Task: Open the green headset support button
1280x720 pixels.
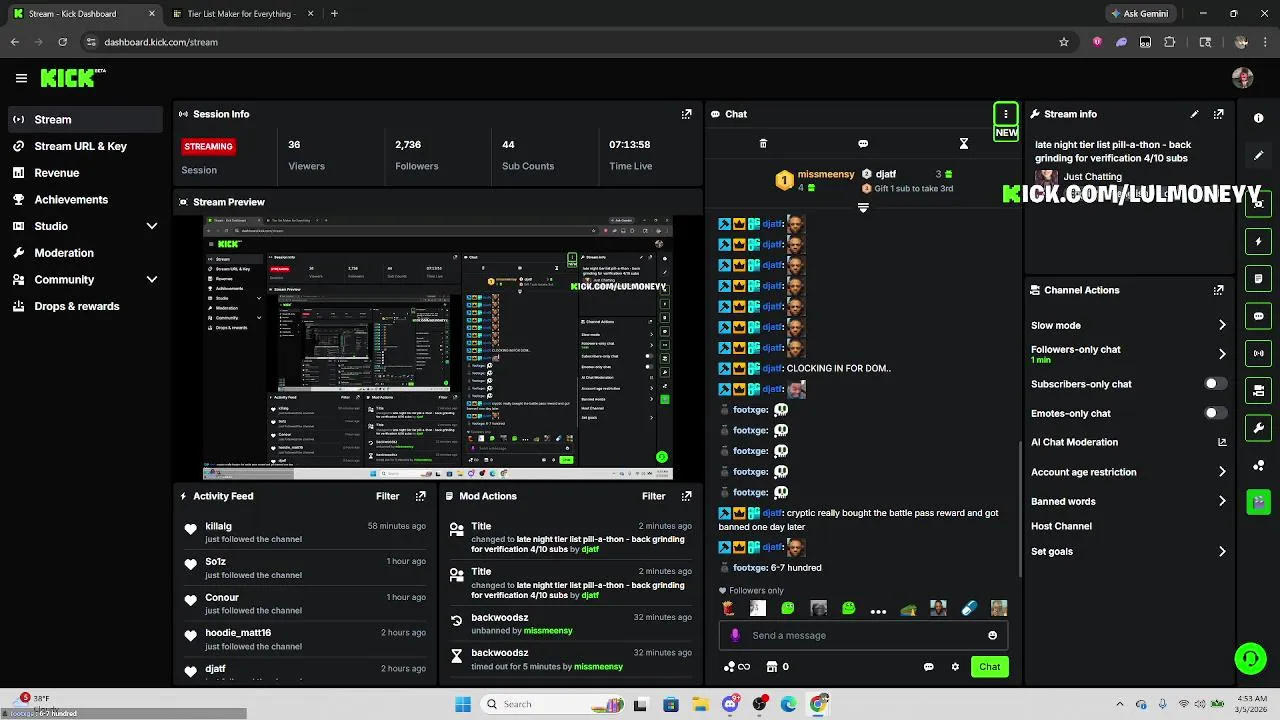Action: click(1250, 658)
